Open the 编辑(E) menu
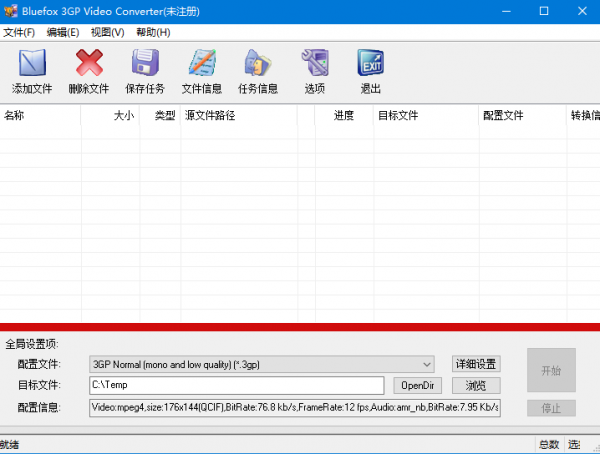This screenshot has width=600, height=454. pyautogui.click(x=63, y=33)
